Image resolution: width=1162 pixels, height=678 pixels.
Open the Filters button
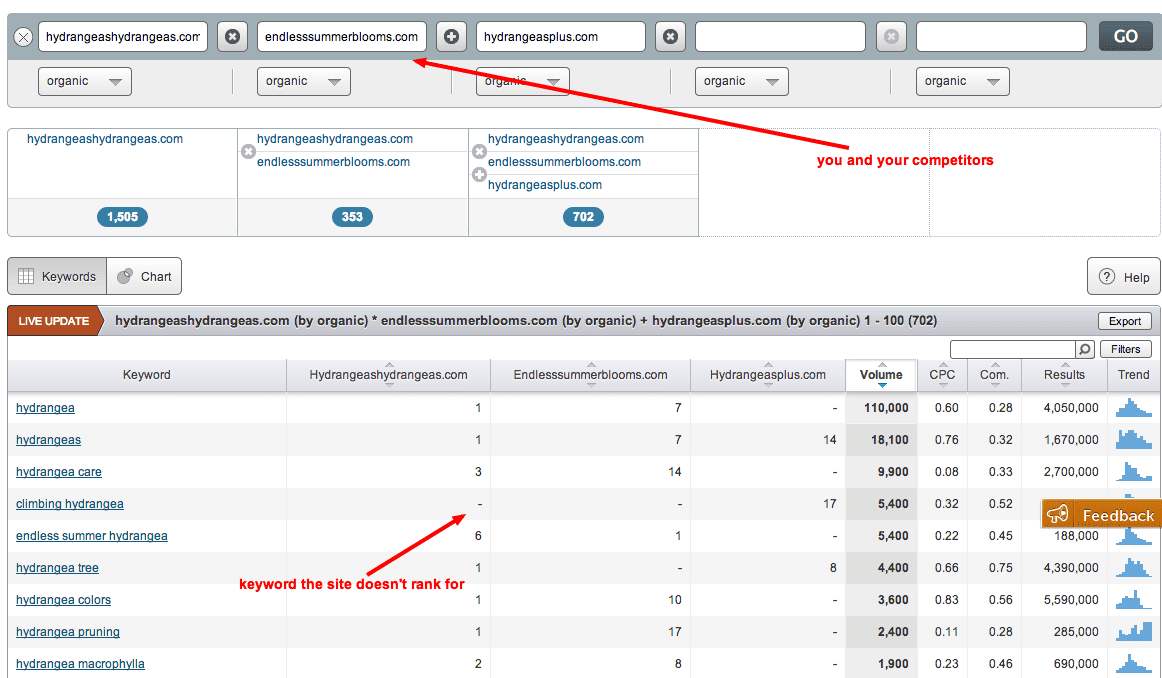click(x=1125, y=349)
